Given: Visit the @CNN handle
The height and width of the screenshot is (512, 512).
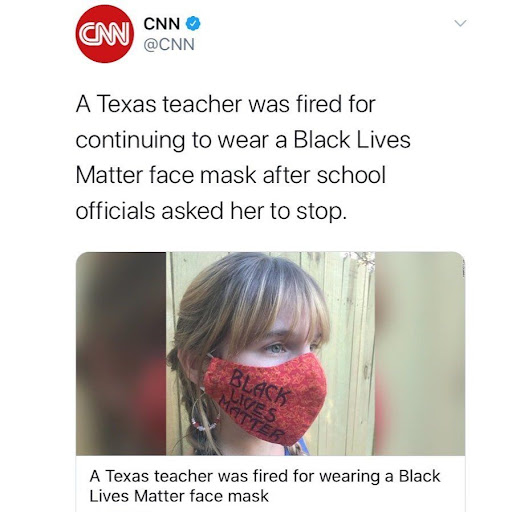Looking at the screenshot, I should click(169, 44).
